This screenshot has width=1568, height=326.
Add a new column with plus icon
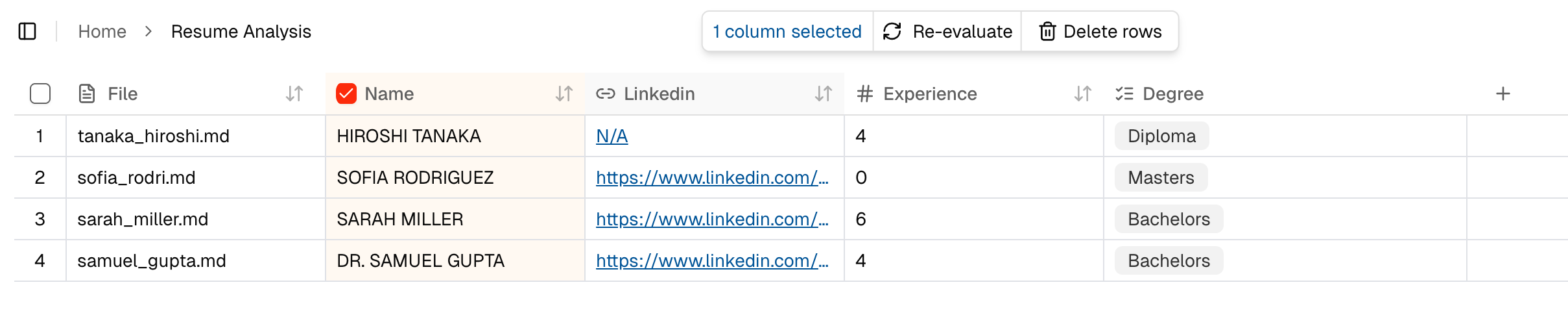[x=1503, y=94]
